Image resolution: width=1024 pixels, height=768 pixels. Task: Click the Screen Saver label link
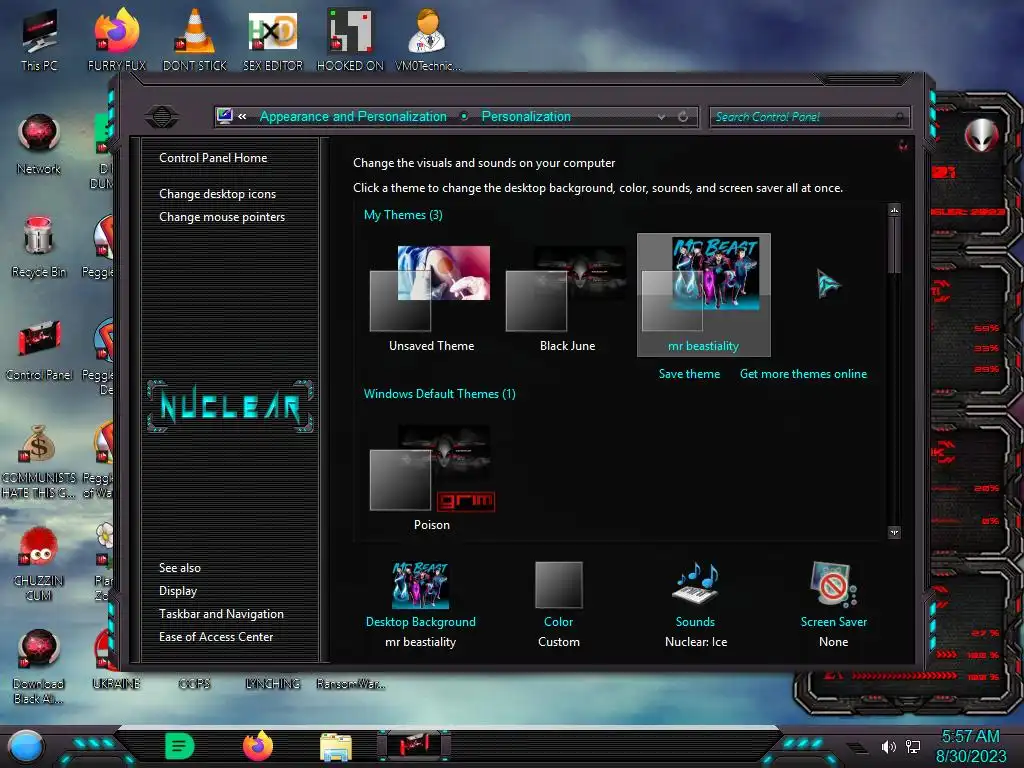pyautogui.click(x=833, y=622)
